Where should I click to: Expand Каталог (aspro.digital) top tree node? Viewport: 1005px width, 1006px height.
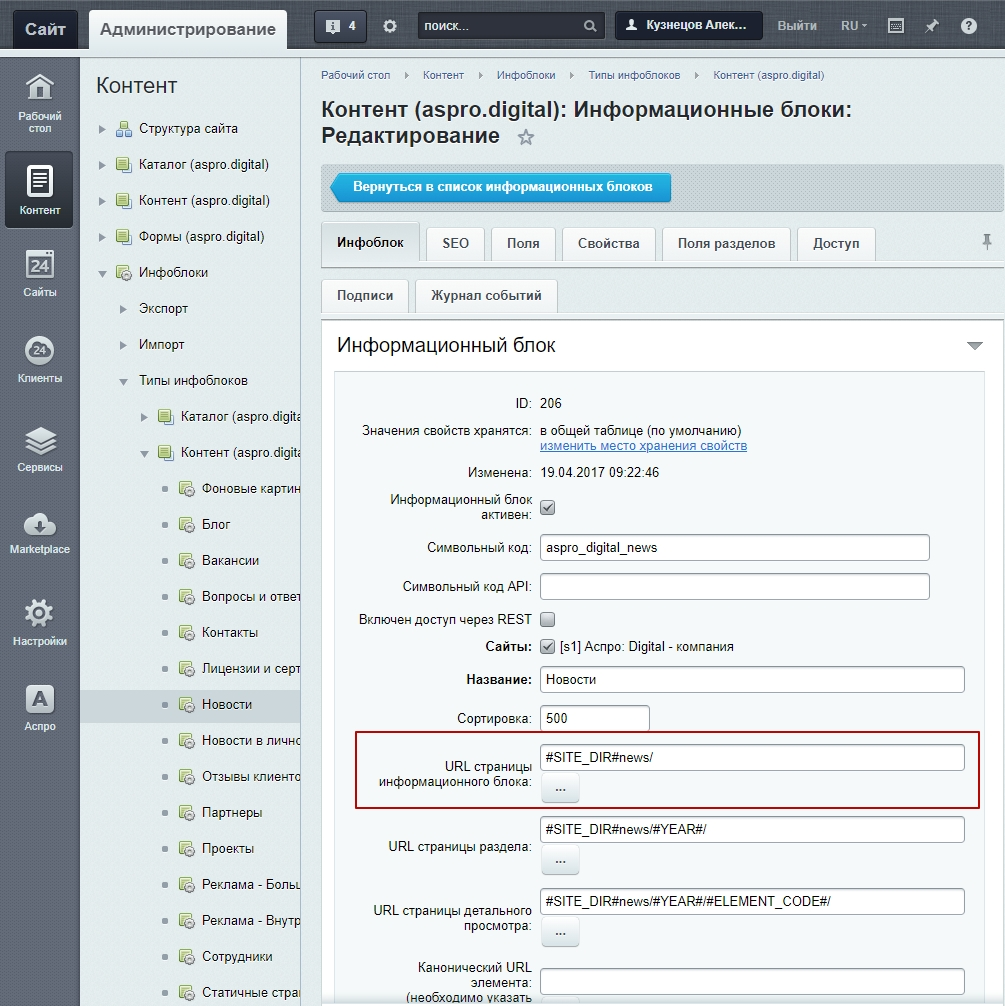pyautogui.click(x=102, y=165)
